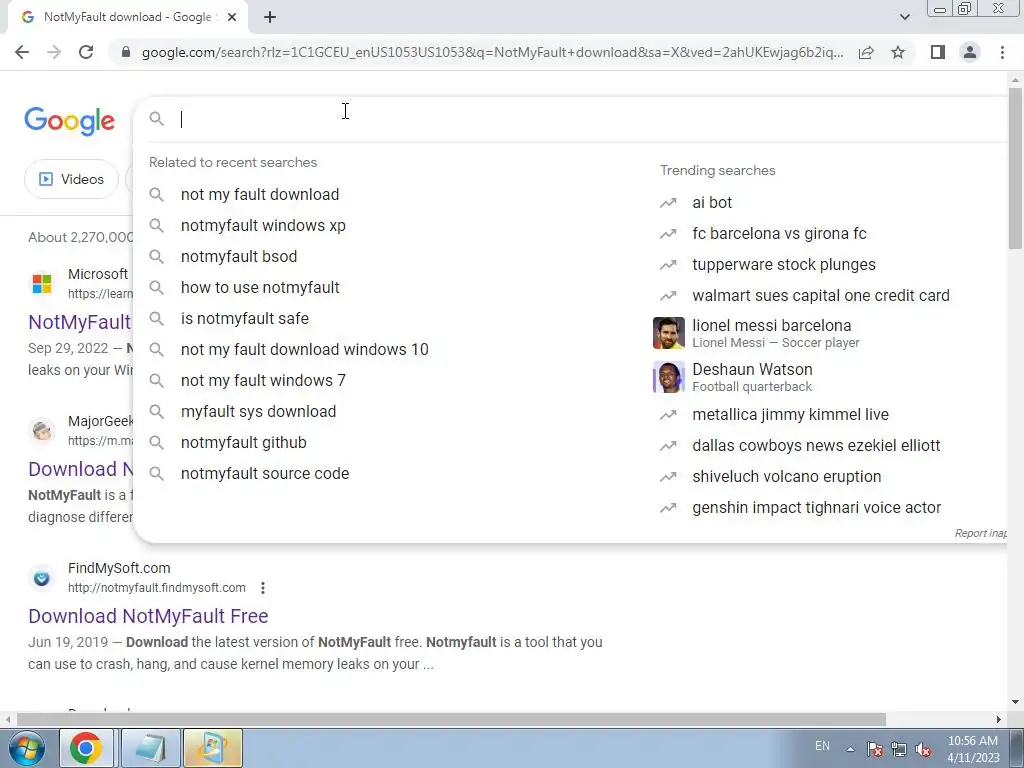Viewport: 1024px width, 768px height.
Task: Click MajorGeeks favicon
Action: (x=42, y=431)
